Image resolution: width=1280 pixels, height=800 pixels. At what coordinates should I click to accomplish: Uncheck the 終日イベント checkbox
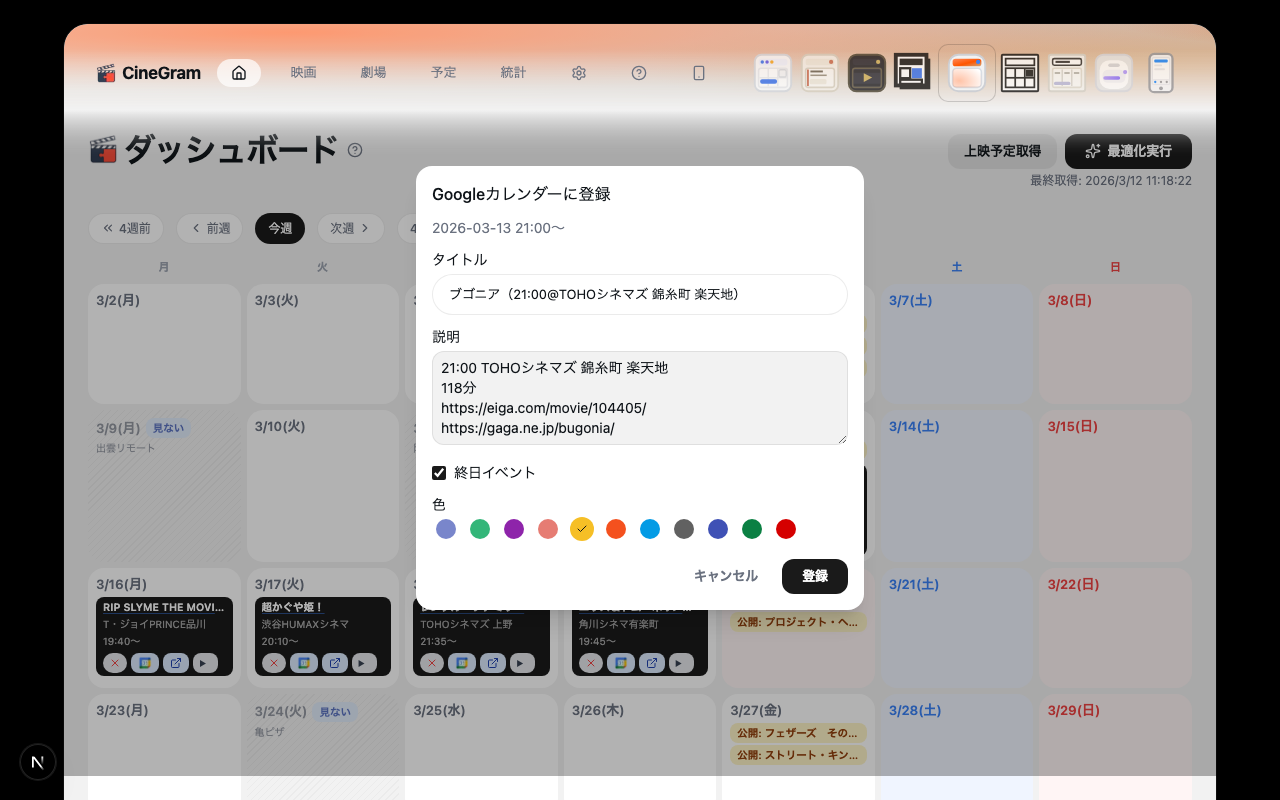439,472
